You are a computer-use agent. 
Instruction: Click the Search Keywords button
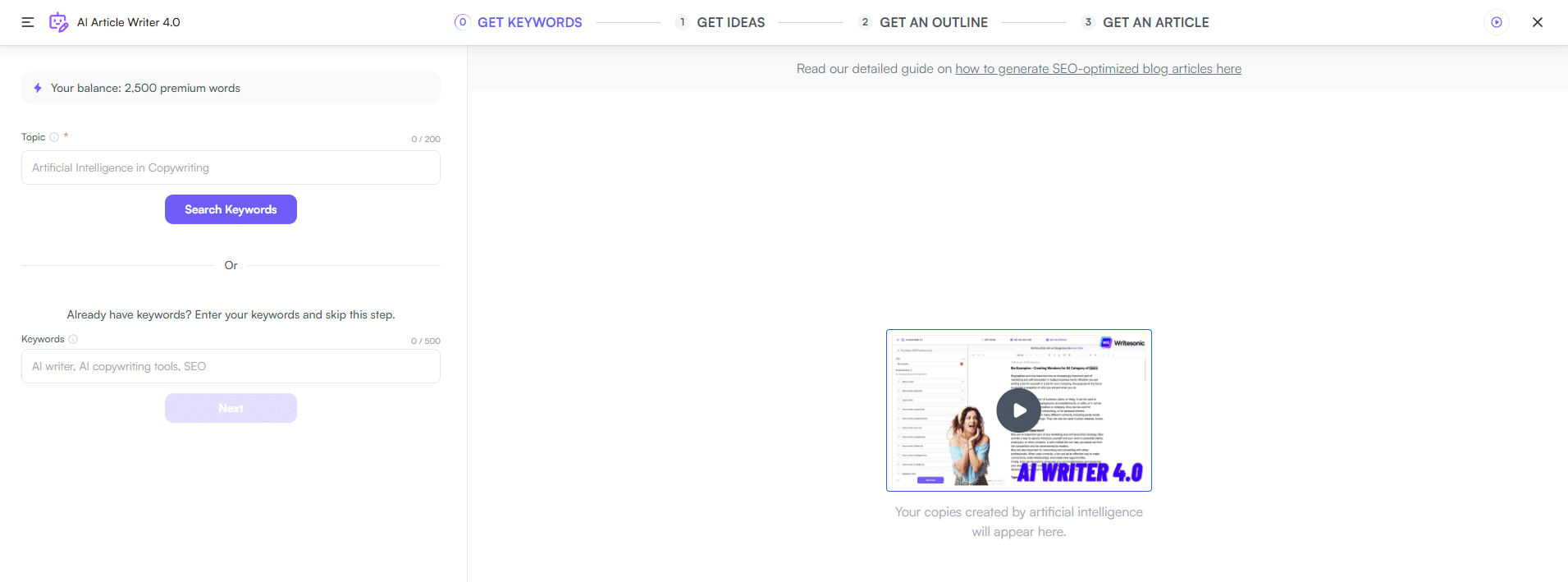[231, 209]
